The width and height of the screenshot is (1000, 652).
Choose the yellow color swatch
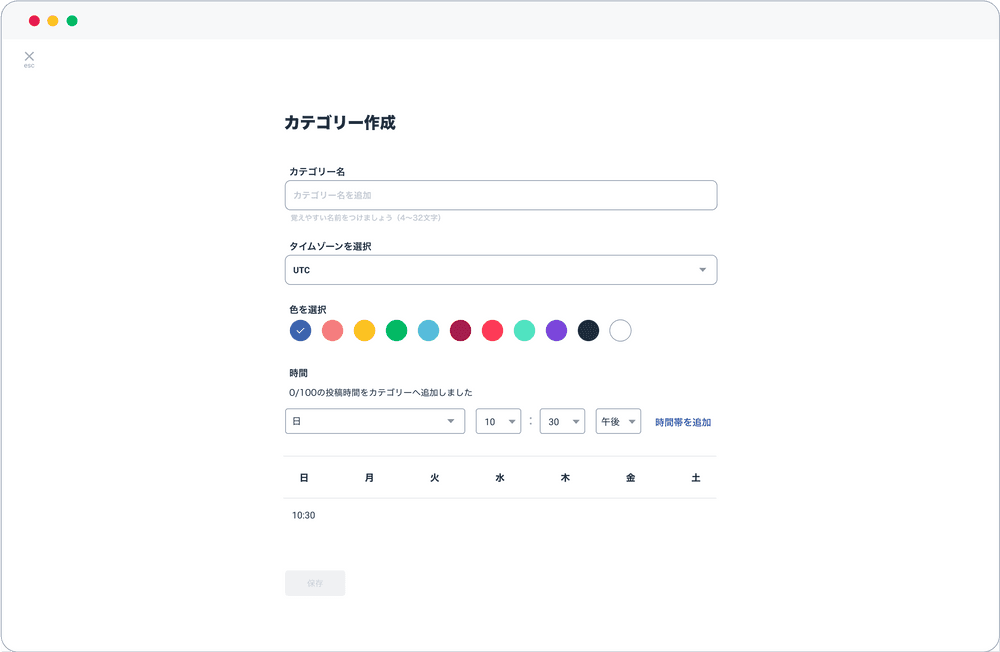click(364, 330)
